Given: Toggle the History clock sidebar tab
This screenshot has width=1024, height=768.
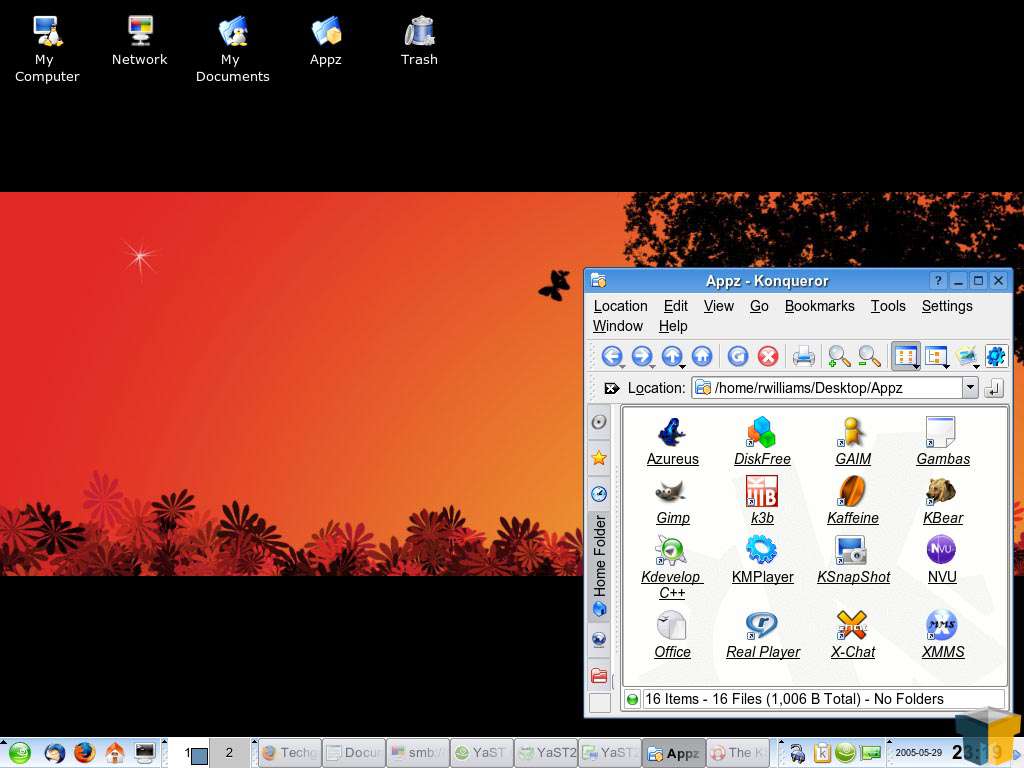Looking at the screenshot, I should coord(599,494).
